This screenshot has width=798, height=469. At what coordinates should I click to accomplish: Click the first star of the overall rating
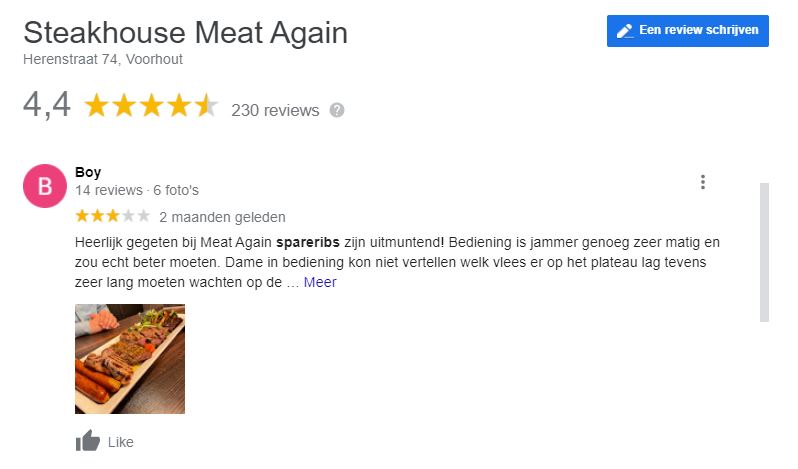point(97,106)
